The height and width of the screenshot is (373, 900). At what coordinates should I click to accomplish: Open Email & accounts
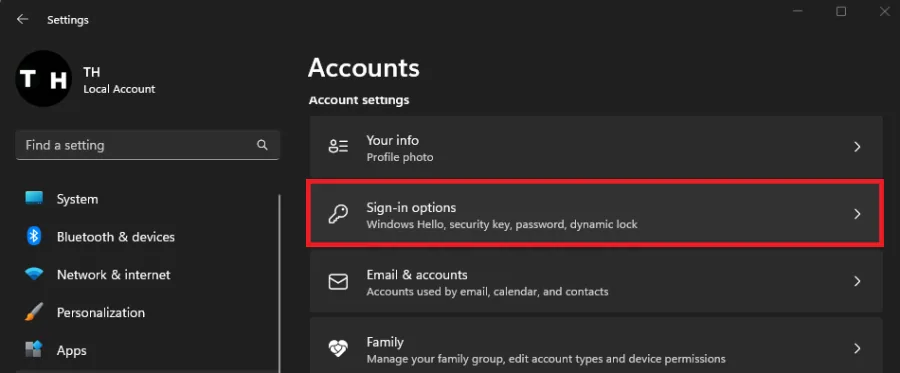(x=596, y=281)
